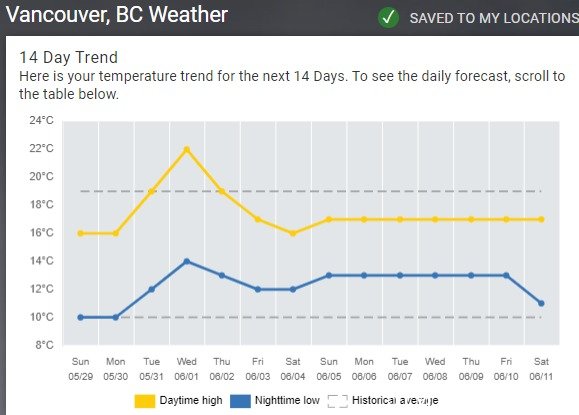Select the Wed 06/01 daytime high peak point
This screenshot has height=415, width=579.
187,150
